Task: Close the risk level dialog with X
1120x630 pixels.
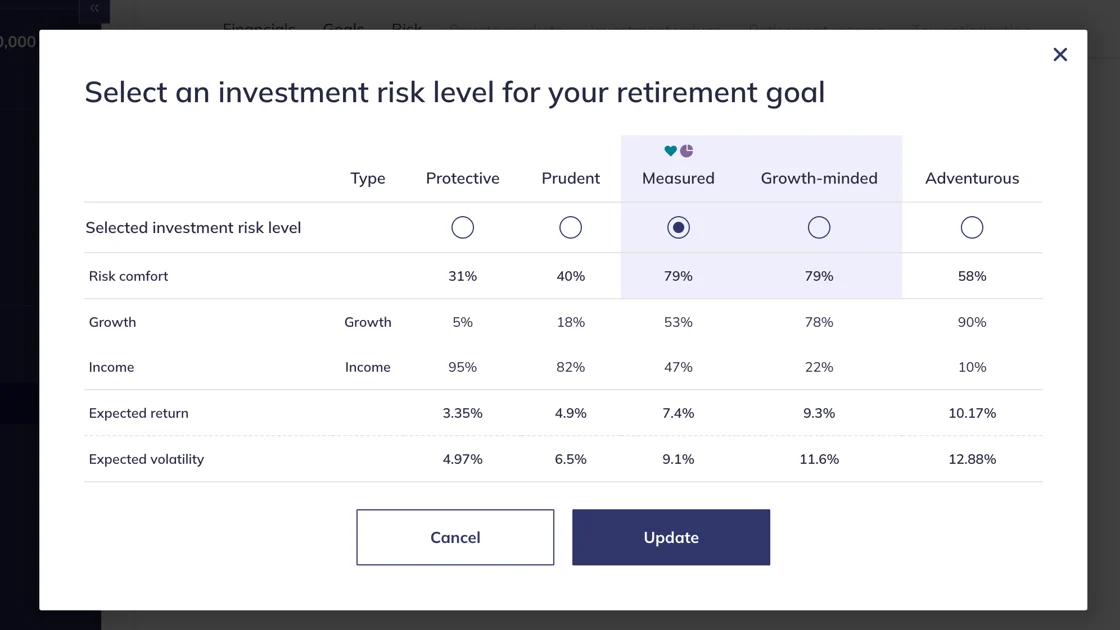Action: coord(1060,55)
